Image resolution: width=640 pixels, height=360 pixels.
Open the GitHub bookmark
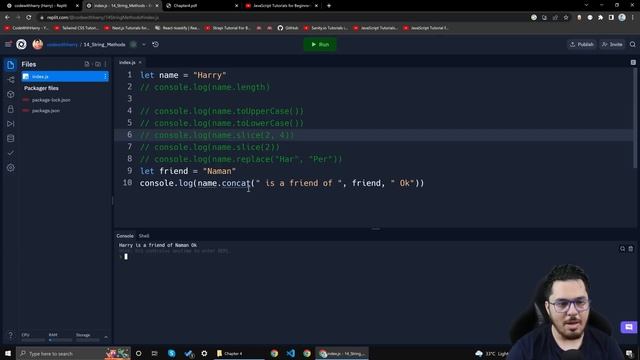tap(288, 28)
